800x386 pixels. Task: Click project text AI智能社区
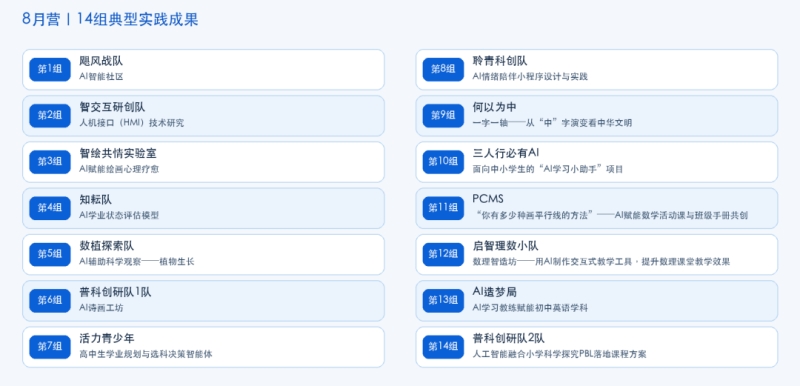point(102,77)
